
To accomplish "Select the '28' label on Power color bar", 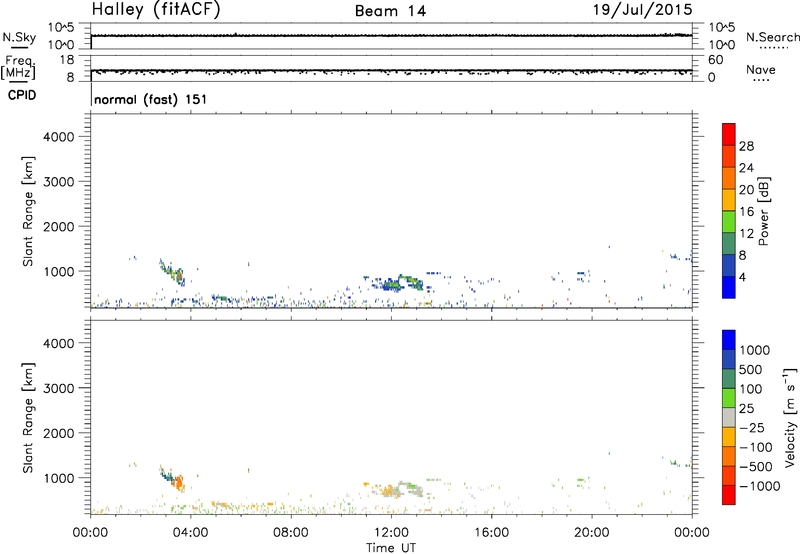I will pos(746,146).
